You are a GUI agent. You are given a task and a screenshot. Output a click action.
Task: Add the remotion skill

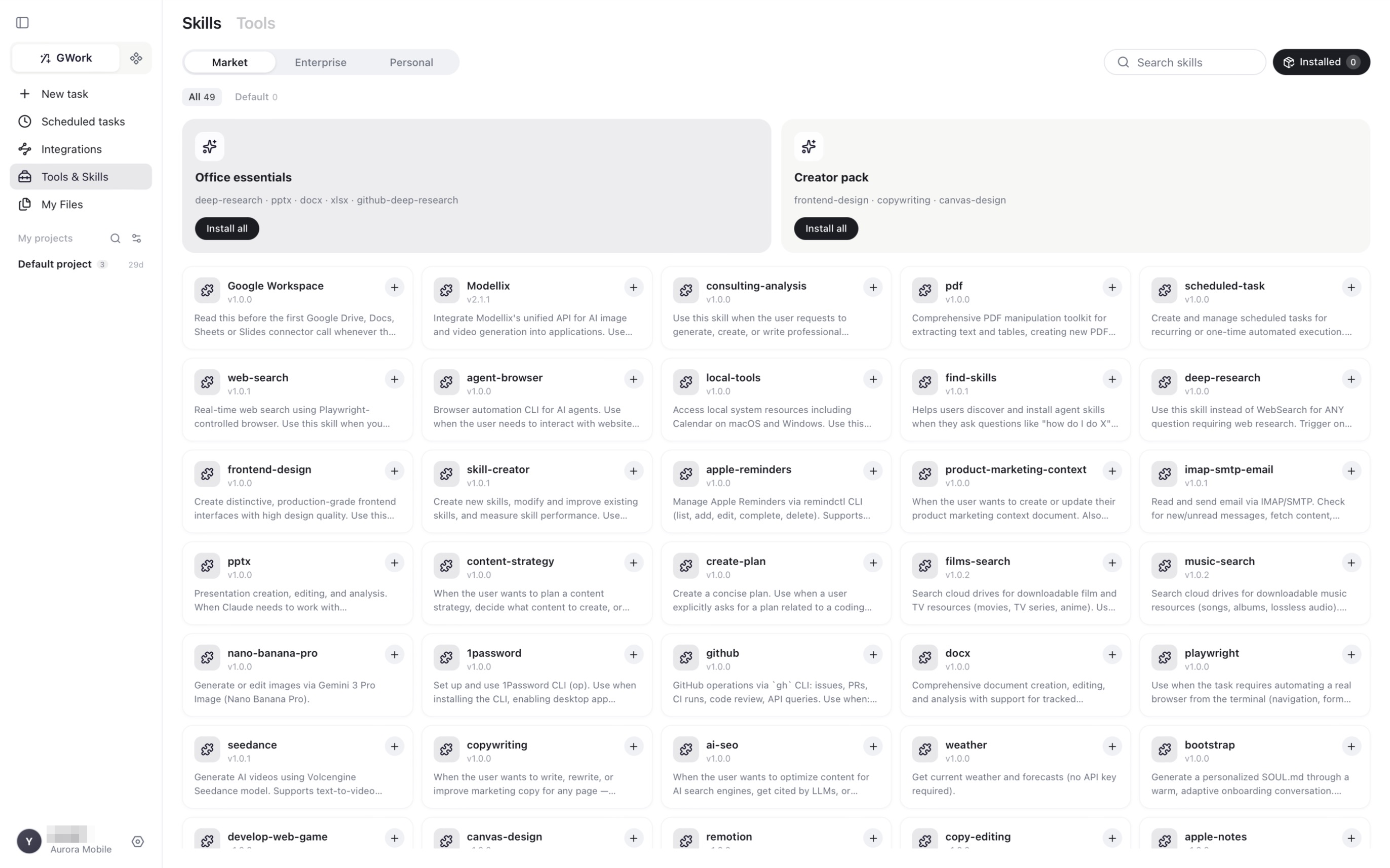click(x=873, y=838)
